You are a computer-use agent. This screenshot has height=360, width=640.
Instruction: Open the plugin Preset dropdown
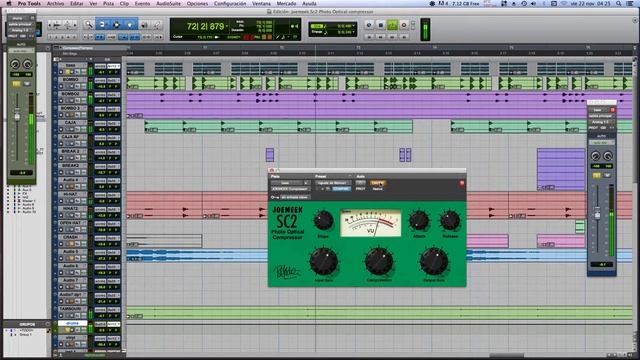click(x=333, y=183)
